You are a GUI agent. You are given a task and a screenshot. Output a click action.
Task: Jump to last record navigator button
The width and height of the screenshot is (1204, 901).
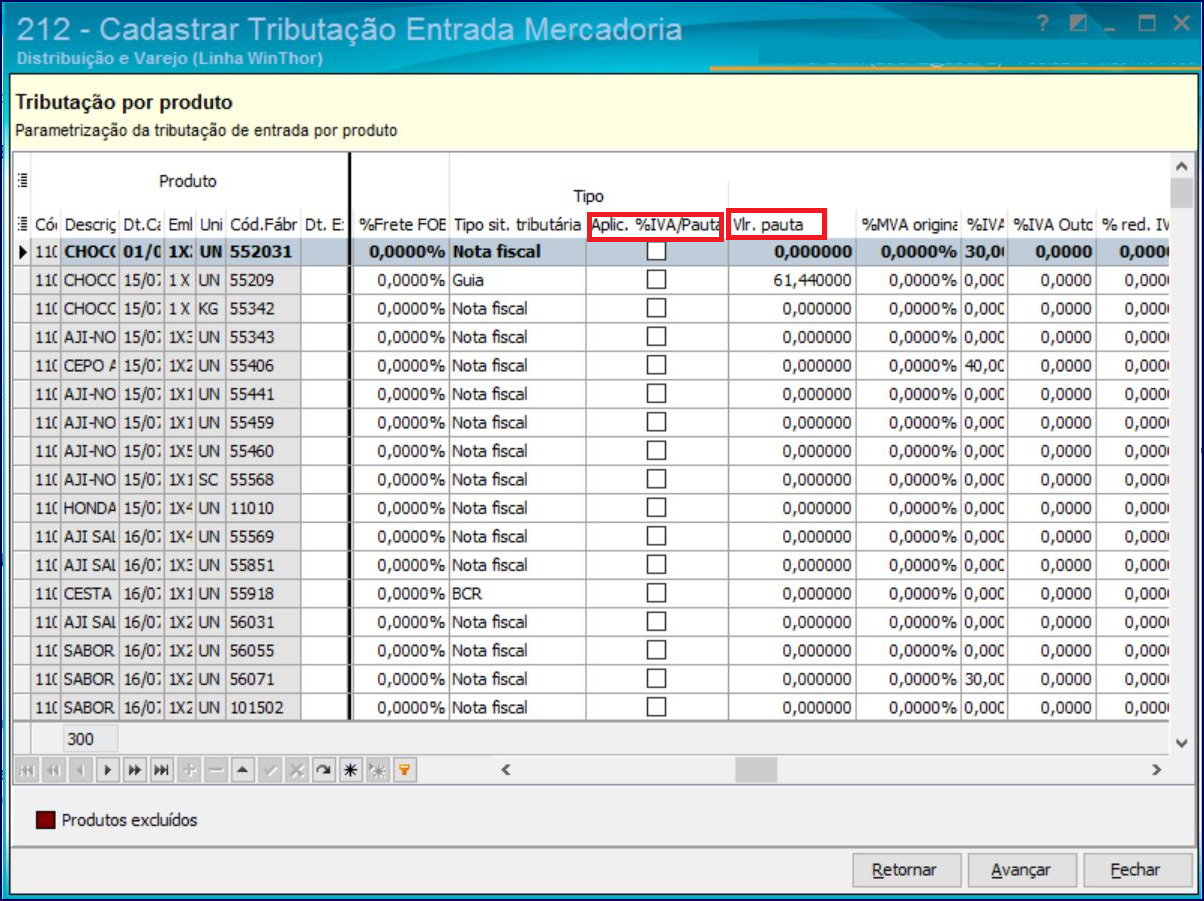162,770
